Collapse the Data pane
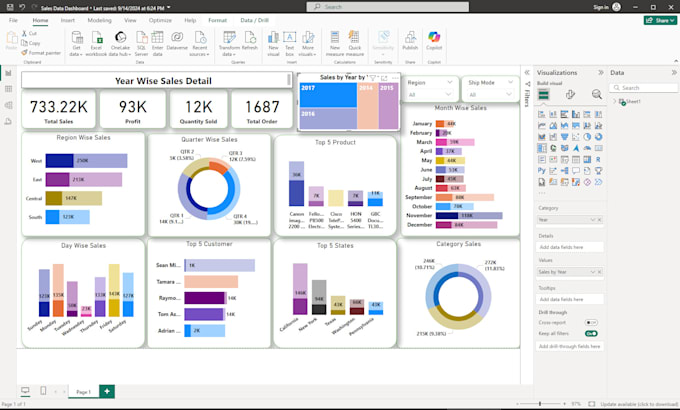The image size is (680, 410). pos(674,73)
